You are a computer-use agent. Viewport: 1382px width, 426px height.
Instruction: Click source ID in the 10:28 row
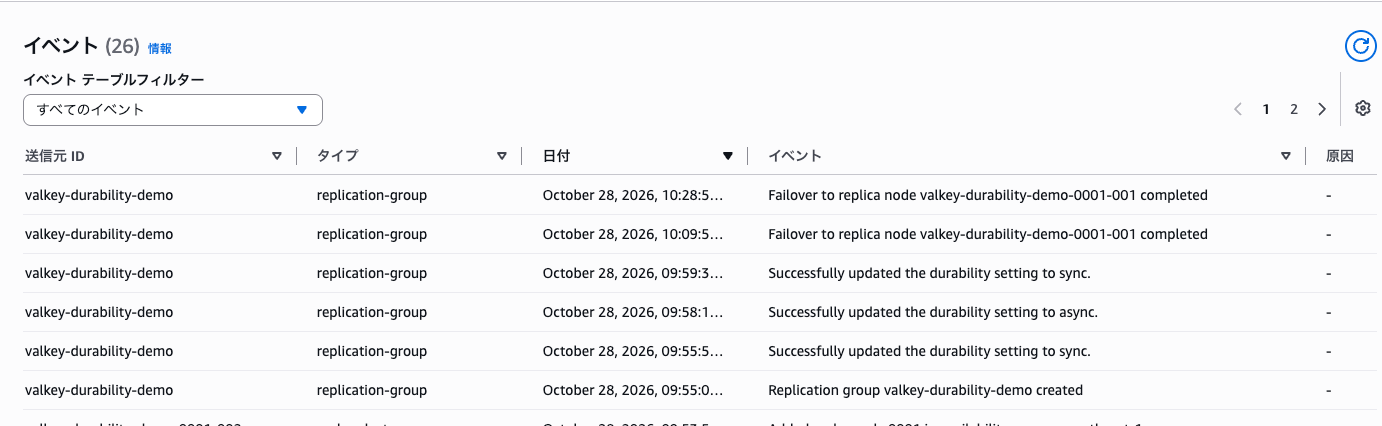click(99, 195)
